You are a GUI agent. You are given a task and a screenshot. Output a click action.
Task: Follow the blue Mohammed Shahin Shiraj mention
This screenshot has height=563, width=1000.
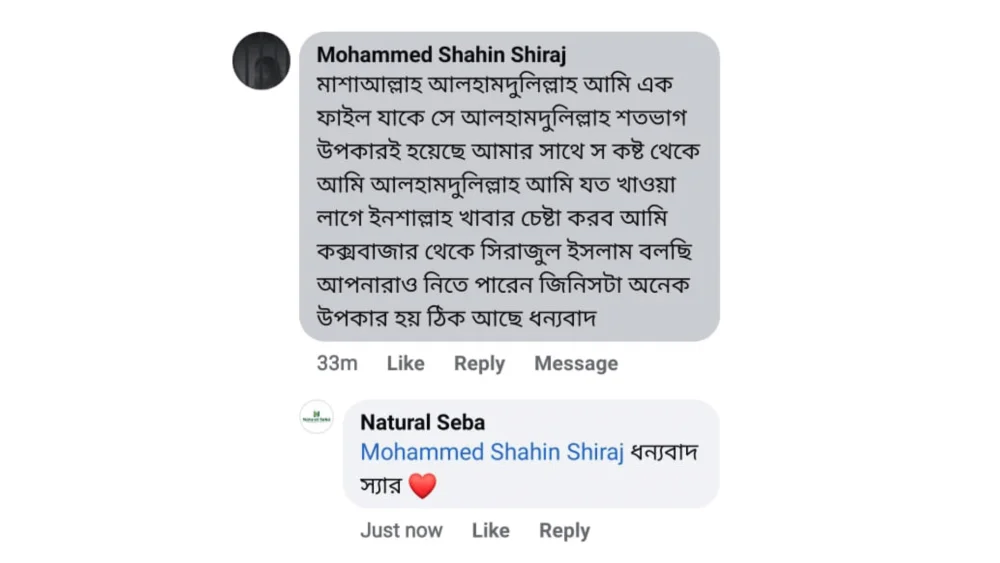(492, 452)
